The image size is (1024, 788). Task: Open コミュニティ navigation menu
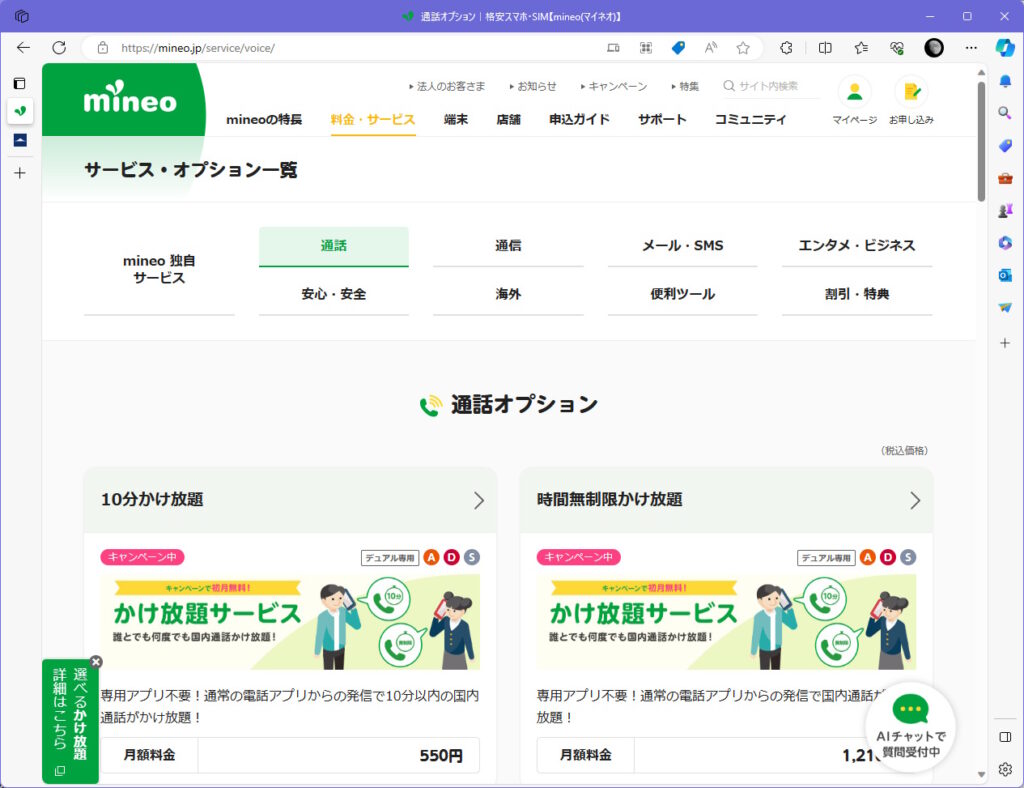pyautogui.click(x=750, y=119)
